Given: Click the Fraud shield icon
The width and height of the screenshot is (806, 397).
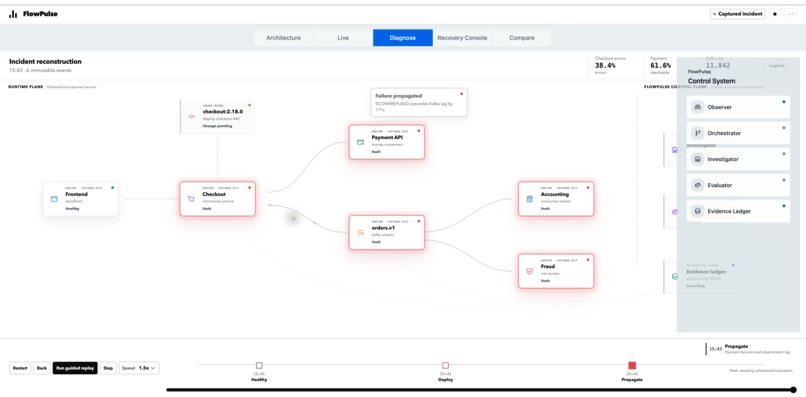Looking at the screenshot, I should coord(529,271).
